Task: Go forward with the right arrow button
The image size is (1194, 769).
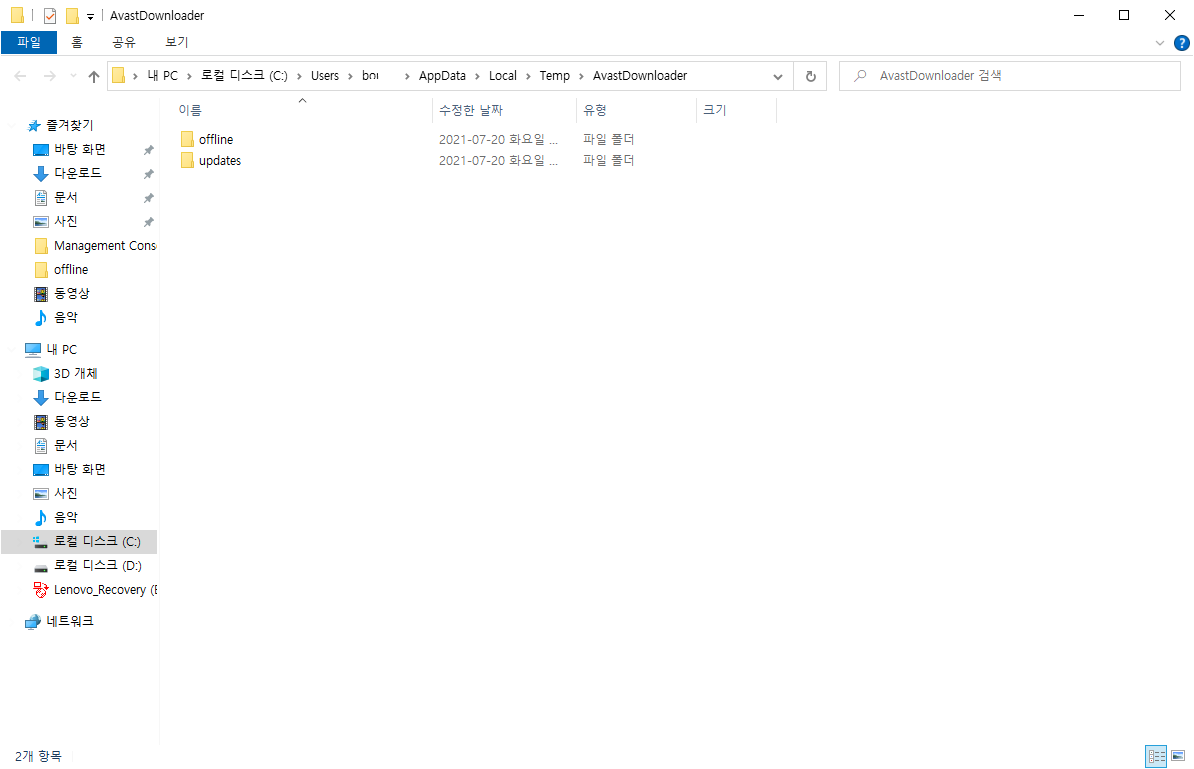Action: coord(49,76)
